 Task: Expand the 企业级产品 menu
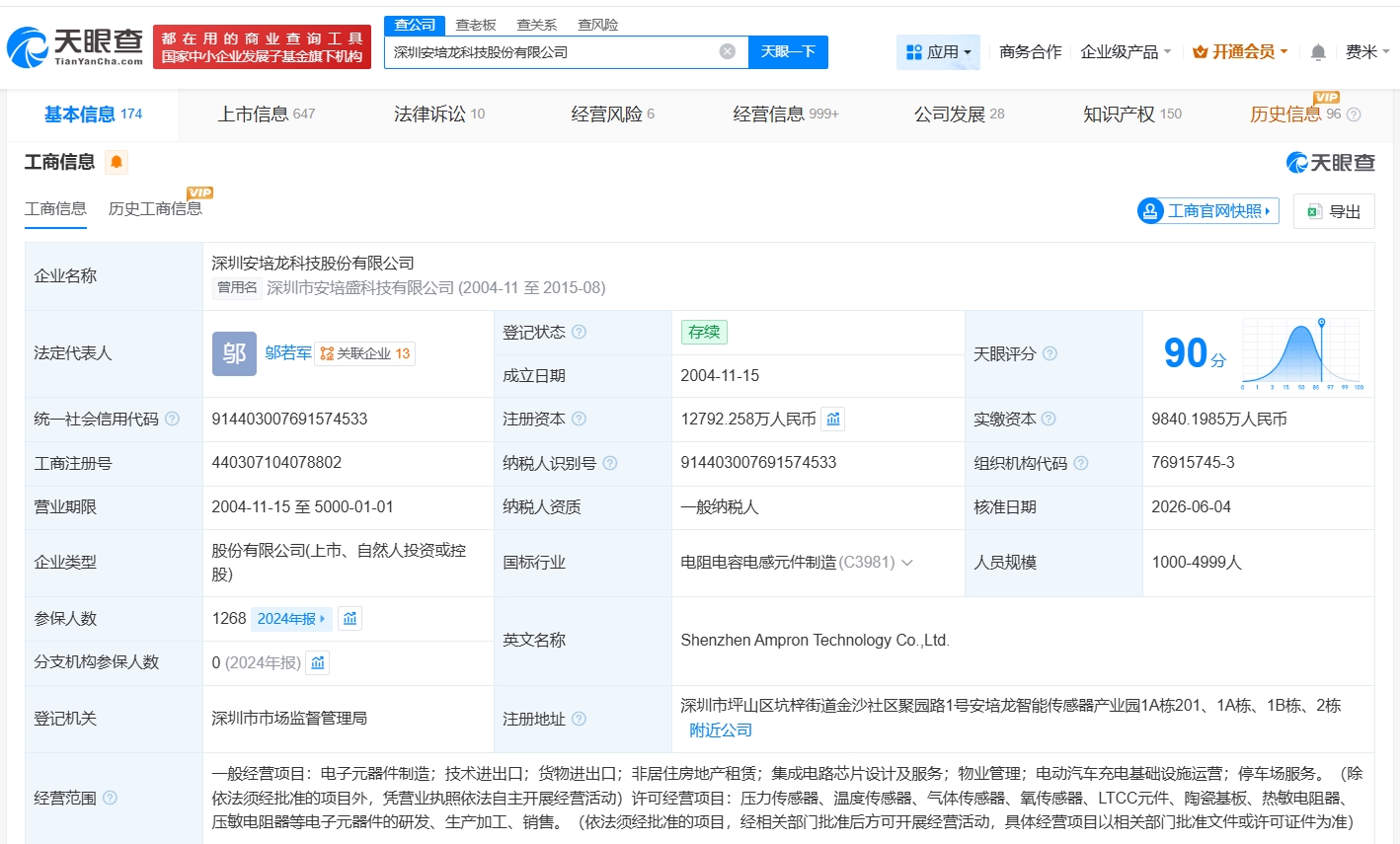pos(1126,52)
